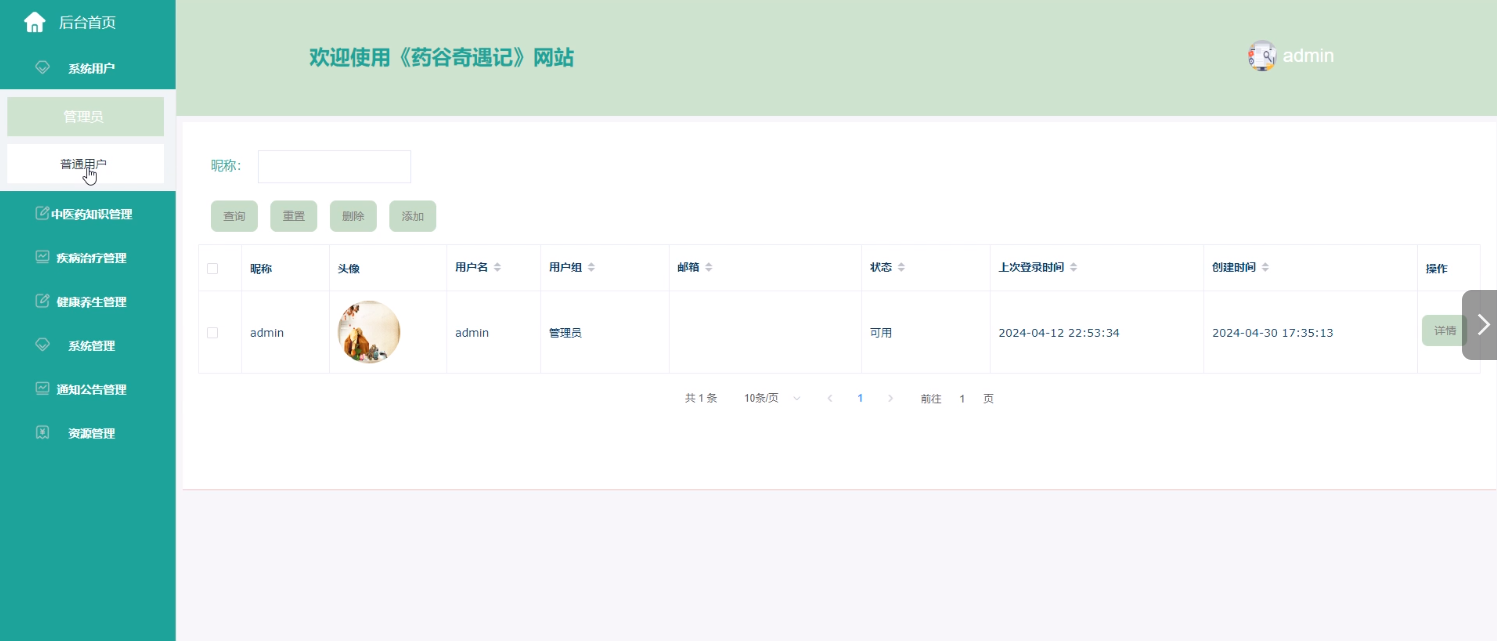Expand the 中医药知识管理 menu
The image size is (1497, 641).
(x=87, y=213)
